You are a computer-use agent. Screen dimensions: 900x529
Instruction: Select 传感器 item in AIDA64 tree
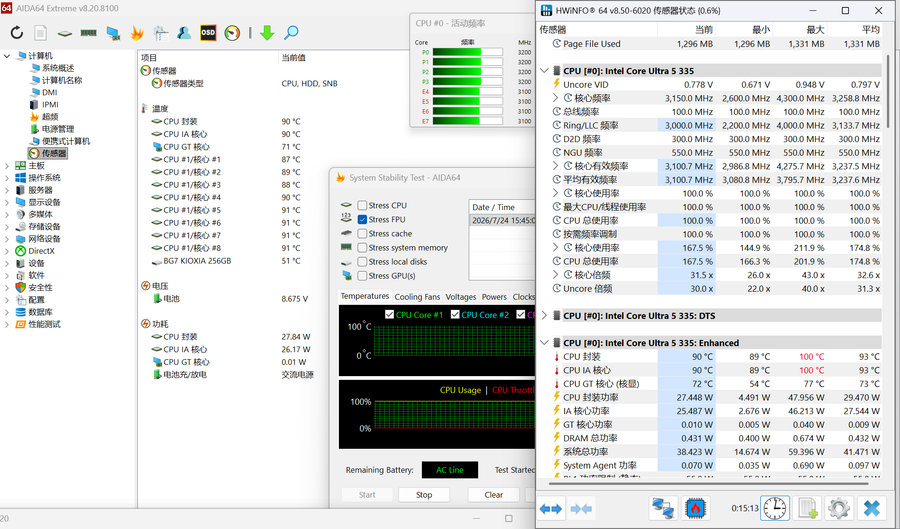(x=48, y=153)
